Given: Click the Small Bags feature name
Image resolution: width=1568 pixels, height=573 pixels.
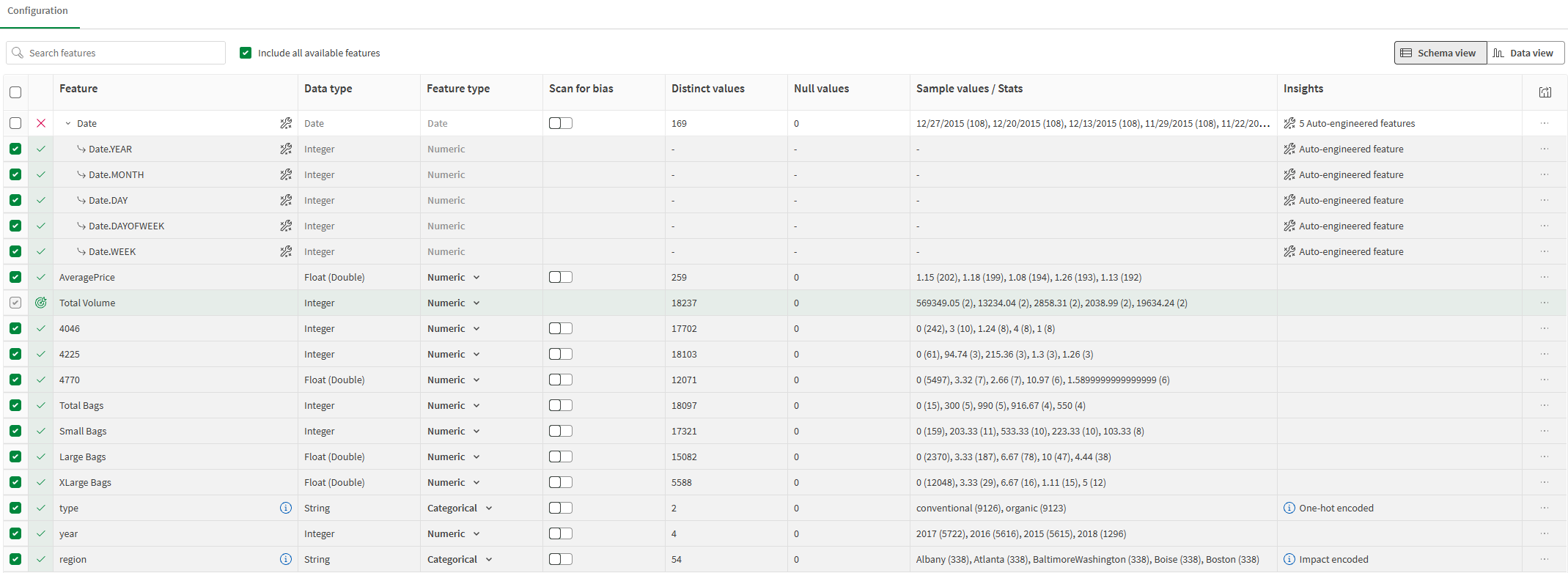Looking at the screenshot, I should tap(83, 431).
